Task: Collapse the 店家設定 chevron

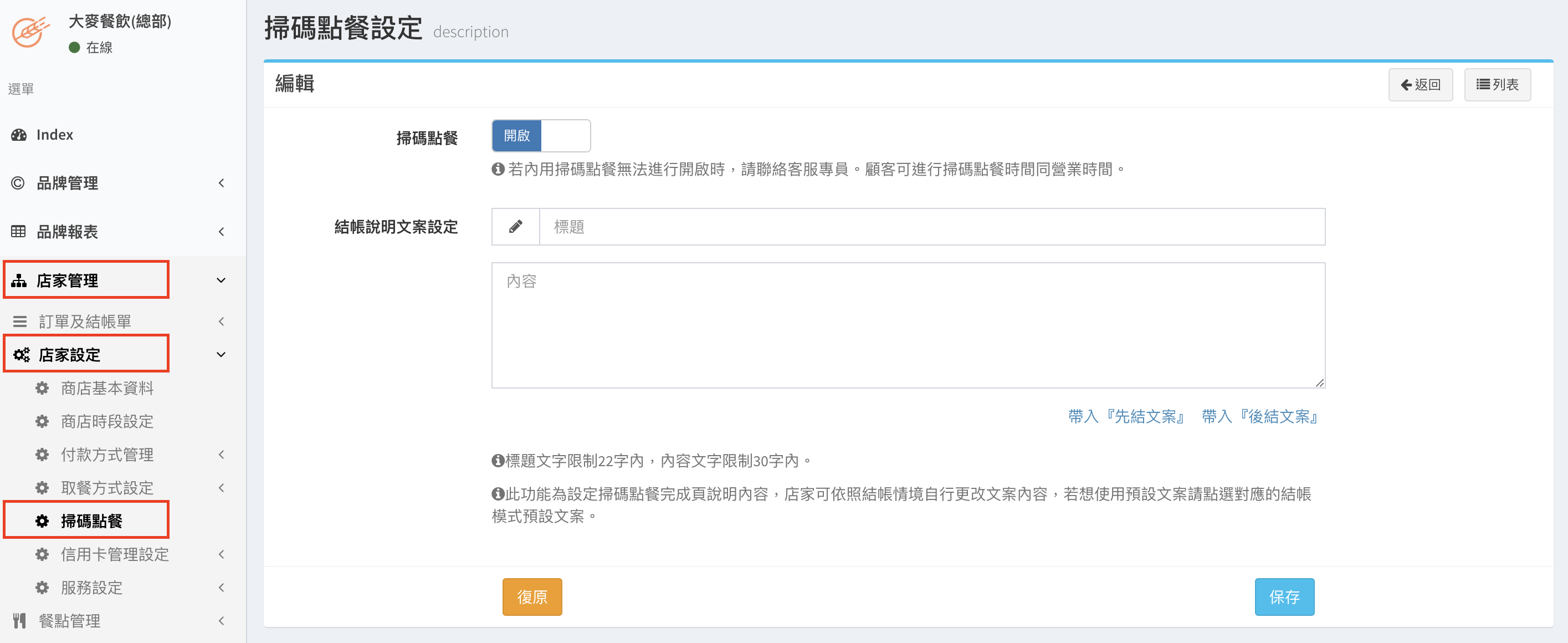Action: click(x=221, y=354)
